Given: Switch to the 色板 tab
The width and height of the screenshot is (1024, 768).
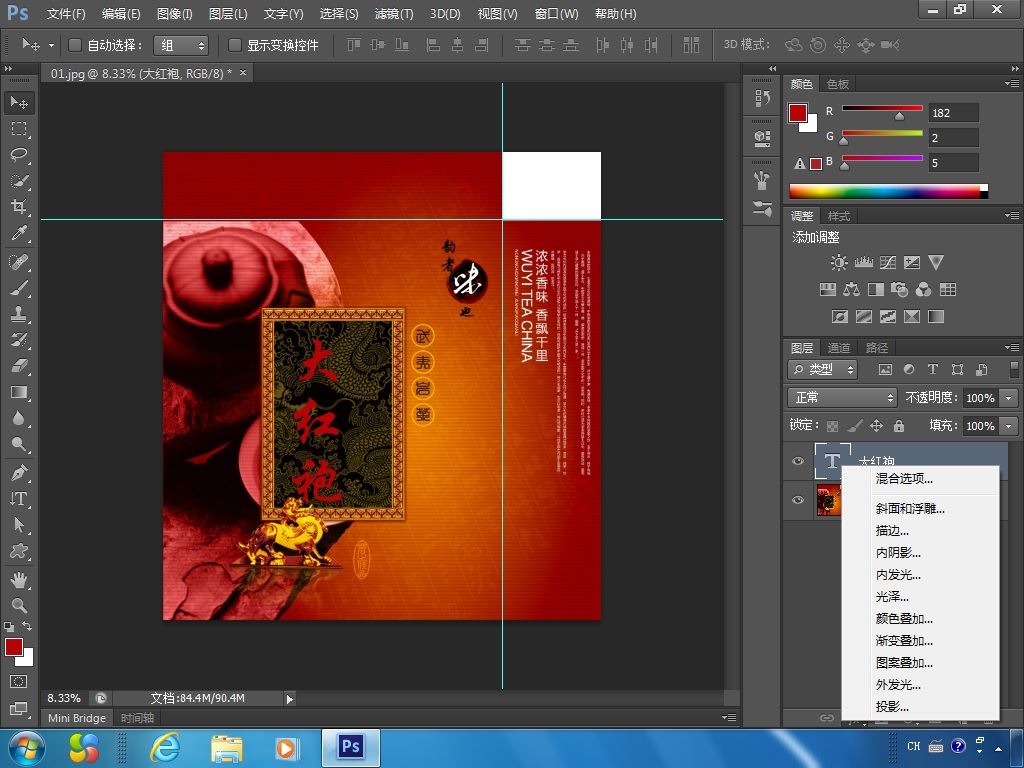Looking at the screenshot, I should click(x=838, y=84).
